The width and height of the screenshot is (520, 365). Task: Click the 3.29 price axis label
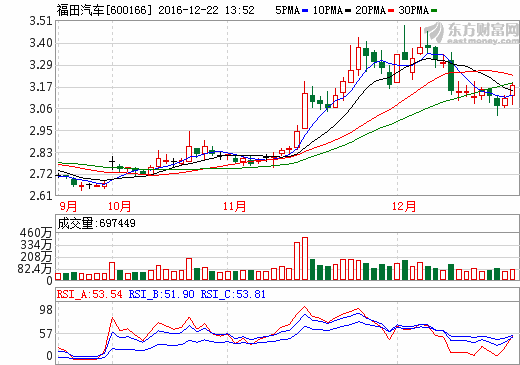pyautogui.click(x=41, y=65)
